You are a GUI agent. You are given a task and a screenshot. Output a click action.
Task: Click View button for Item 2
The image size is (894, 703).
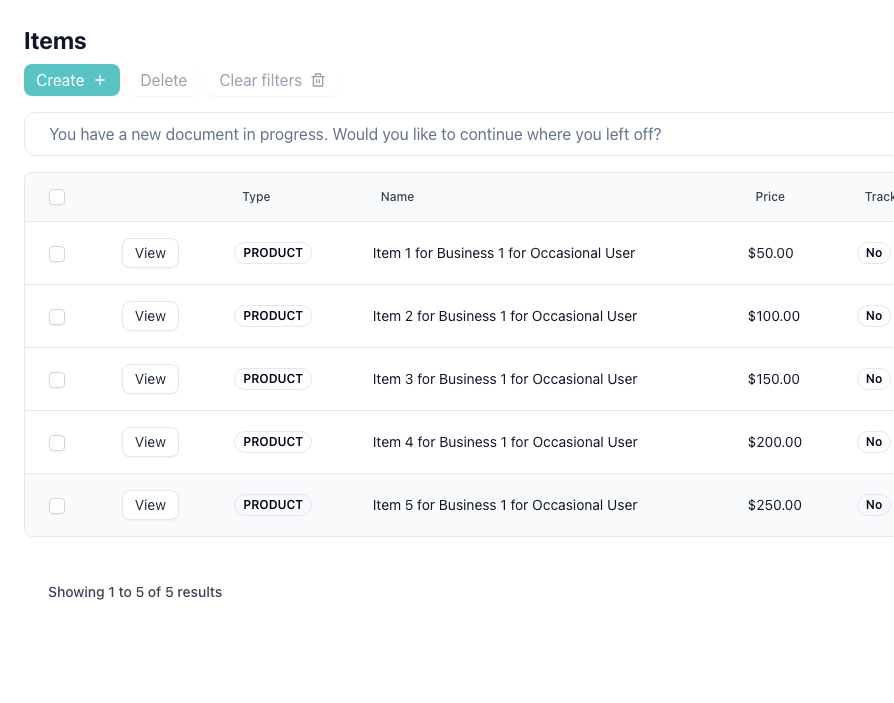[150, 316]
